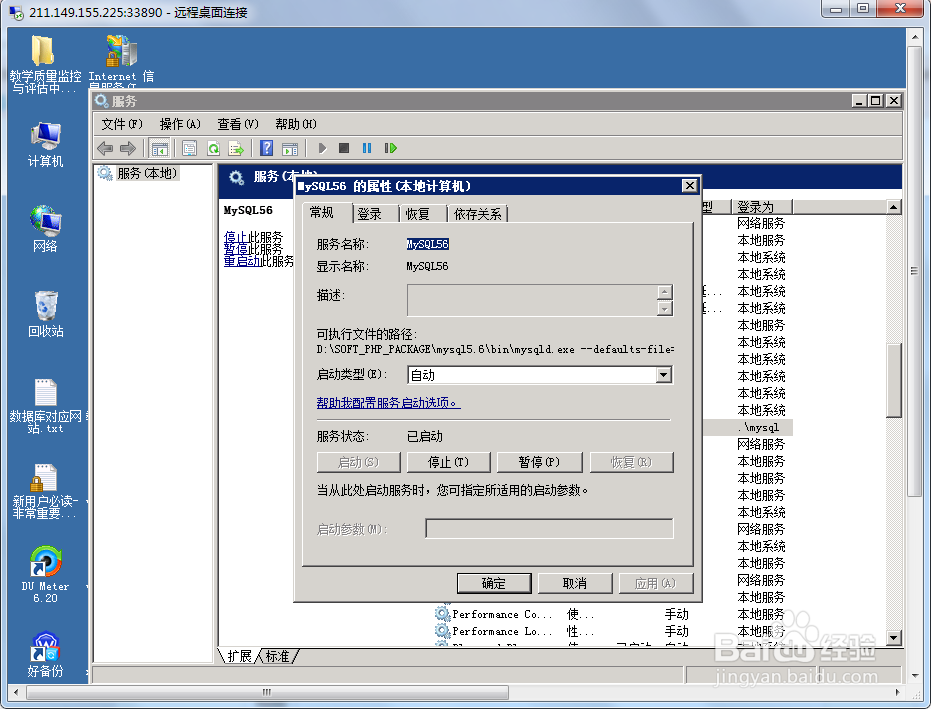Click 暂停 this service link
The image size is (931, 709).
(236, 249)
